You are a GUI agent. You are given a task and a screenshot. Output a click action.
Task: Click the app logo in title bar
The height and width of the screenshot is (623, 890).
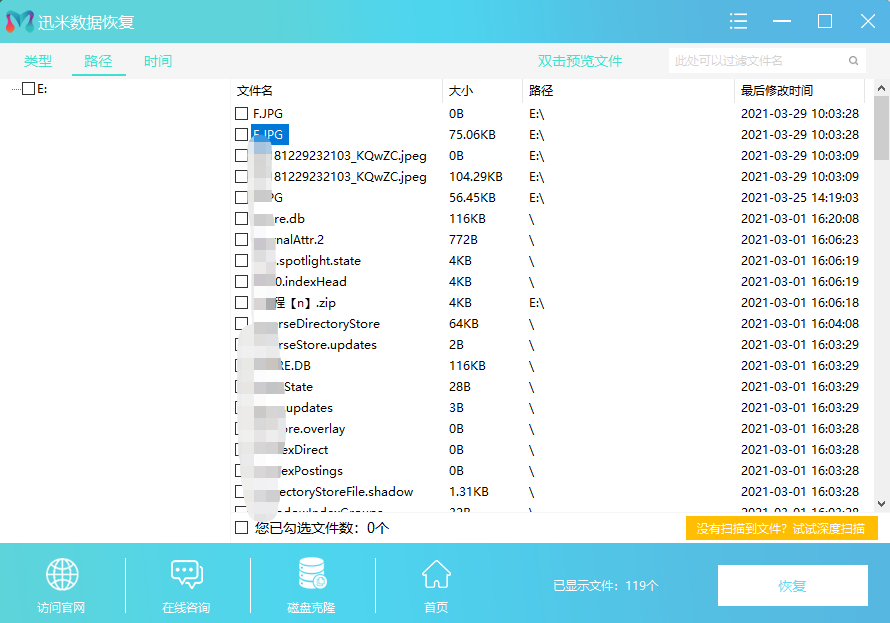pos(19,22)
